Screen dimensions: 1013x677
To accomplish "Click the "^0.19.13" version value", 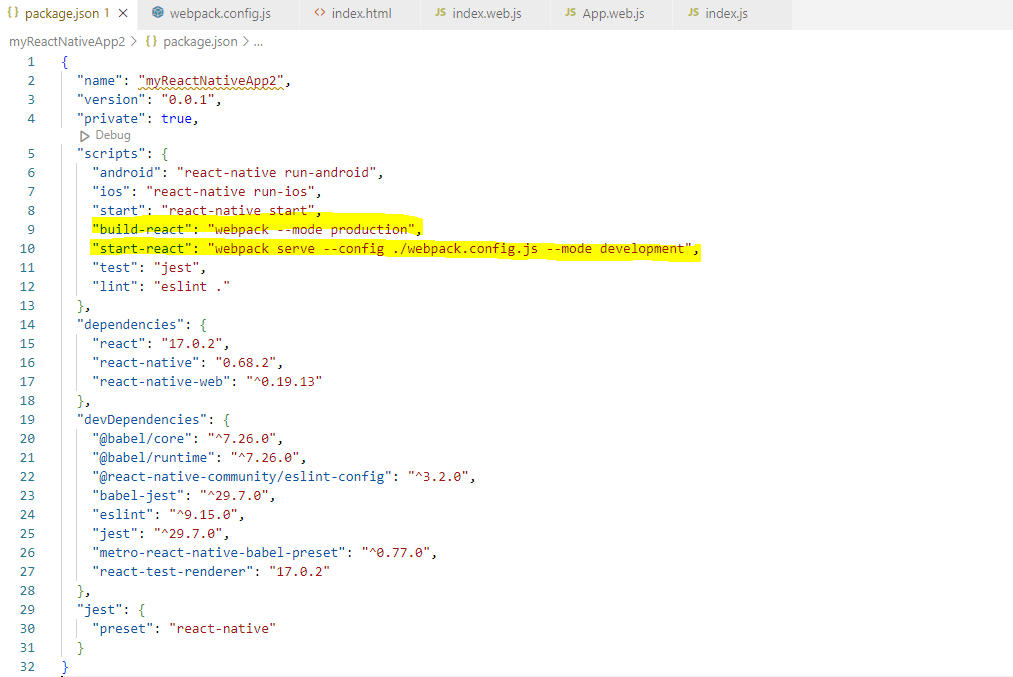I will click(x=284, y=382).
